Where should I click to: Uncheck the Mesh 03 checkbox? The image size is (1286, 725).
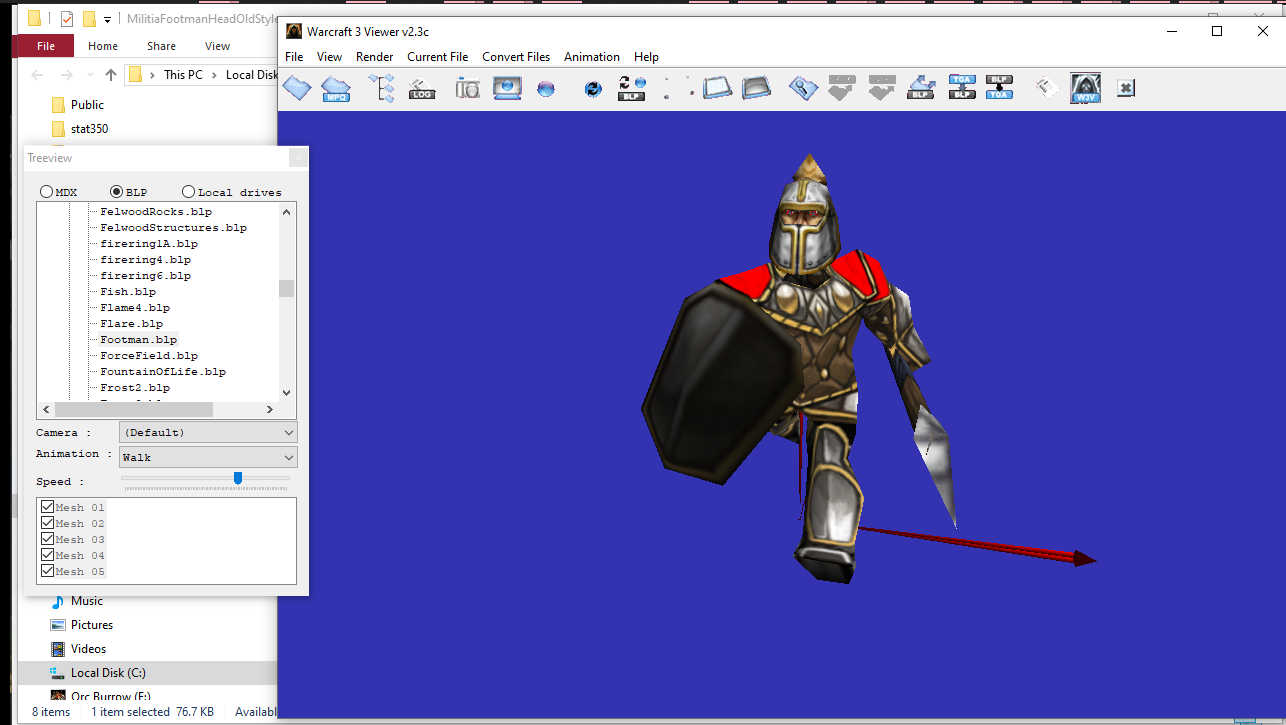pos(47,539)
